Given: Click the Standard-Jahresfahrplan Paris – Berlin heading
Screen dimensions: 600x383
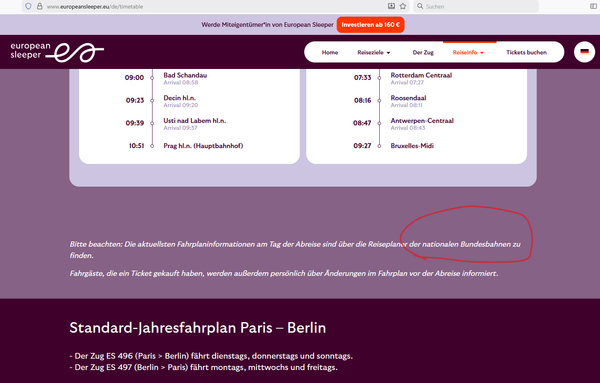Looking at the screenshot, I should pos(198,328).
